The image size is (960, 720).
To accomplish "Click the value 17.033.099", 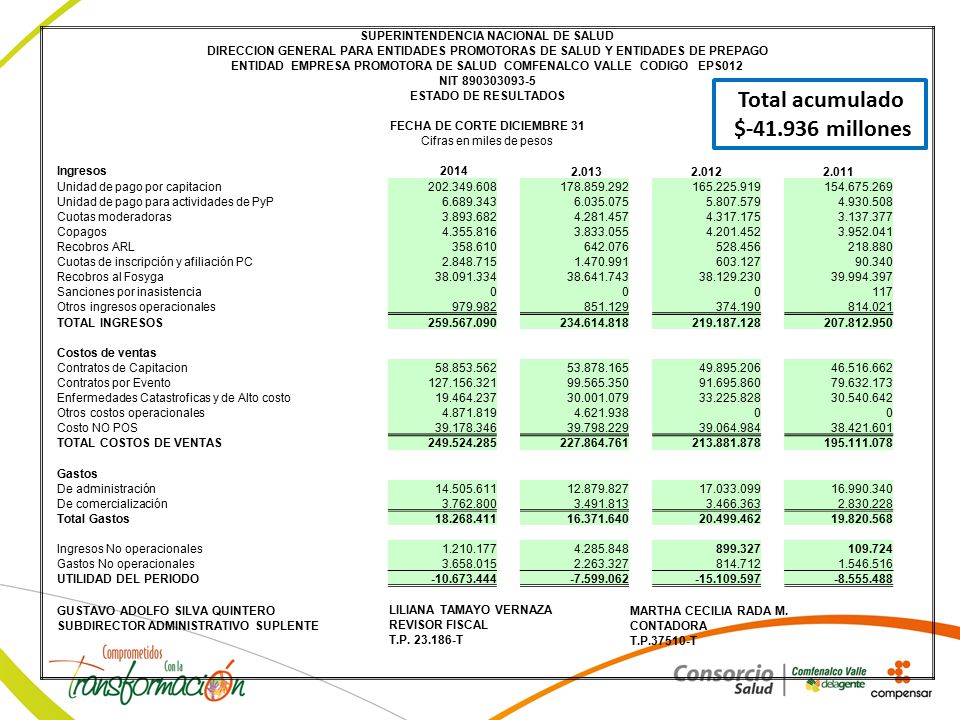I will (730, 489).
